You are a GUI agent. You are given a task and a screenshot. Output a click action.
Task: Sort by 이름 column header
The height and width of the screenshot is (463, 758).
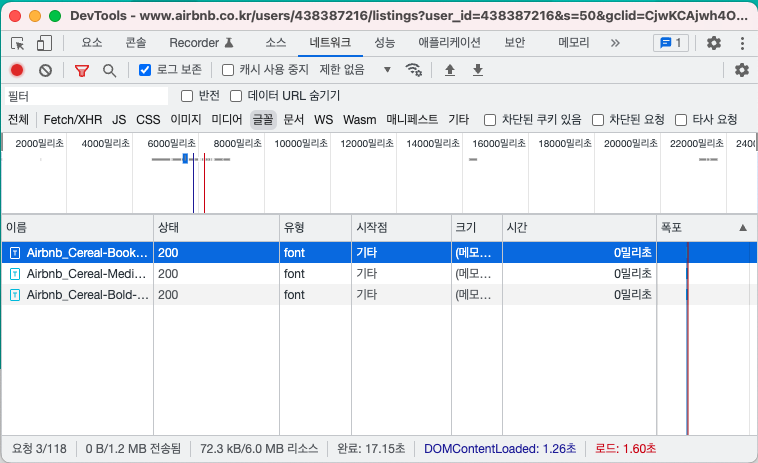(x=77, y=228)
